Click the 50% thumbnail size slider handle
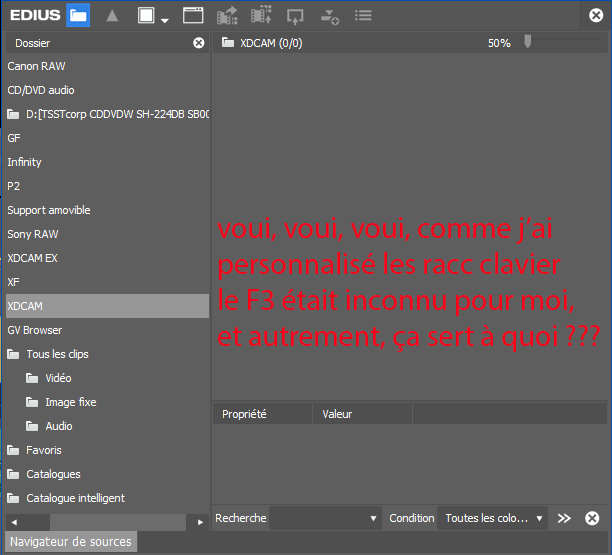This screenshot has height=555, width=612. [528, 41]
